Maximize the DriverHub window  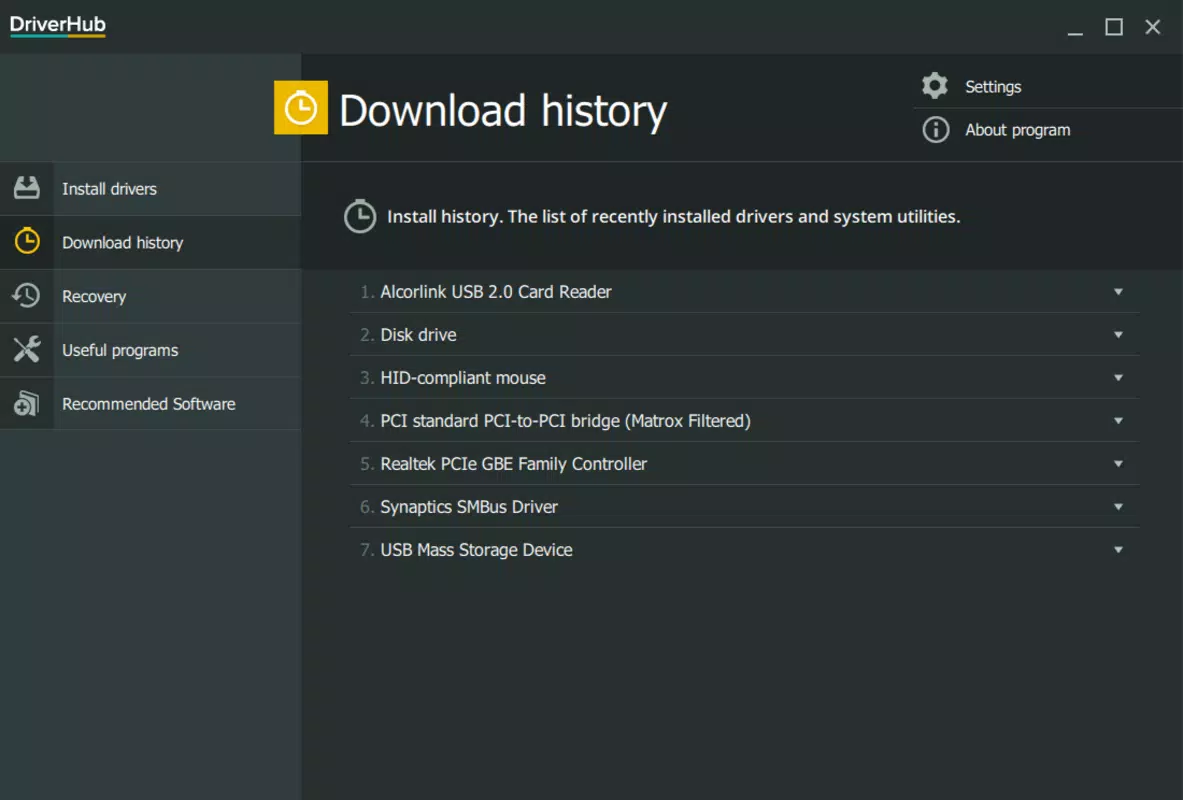1114,27
